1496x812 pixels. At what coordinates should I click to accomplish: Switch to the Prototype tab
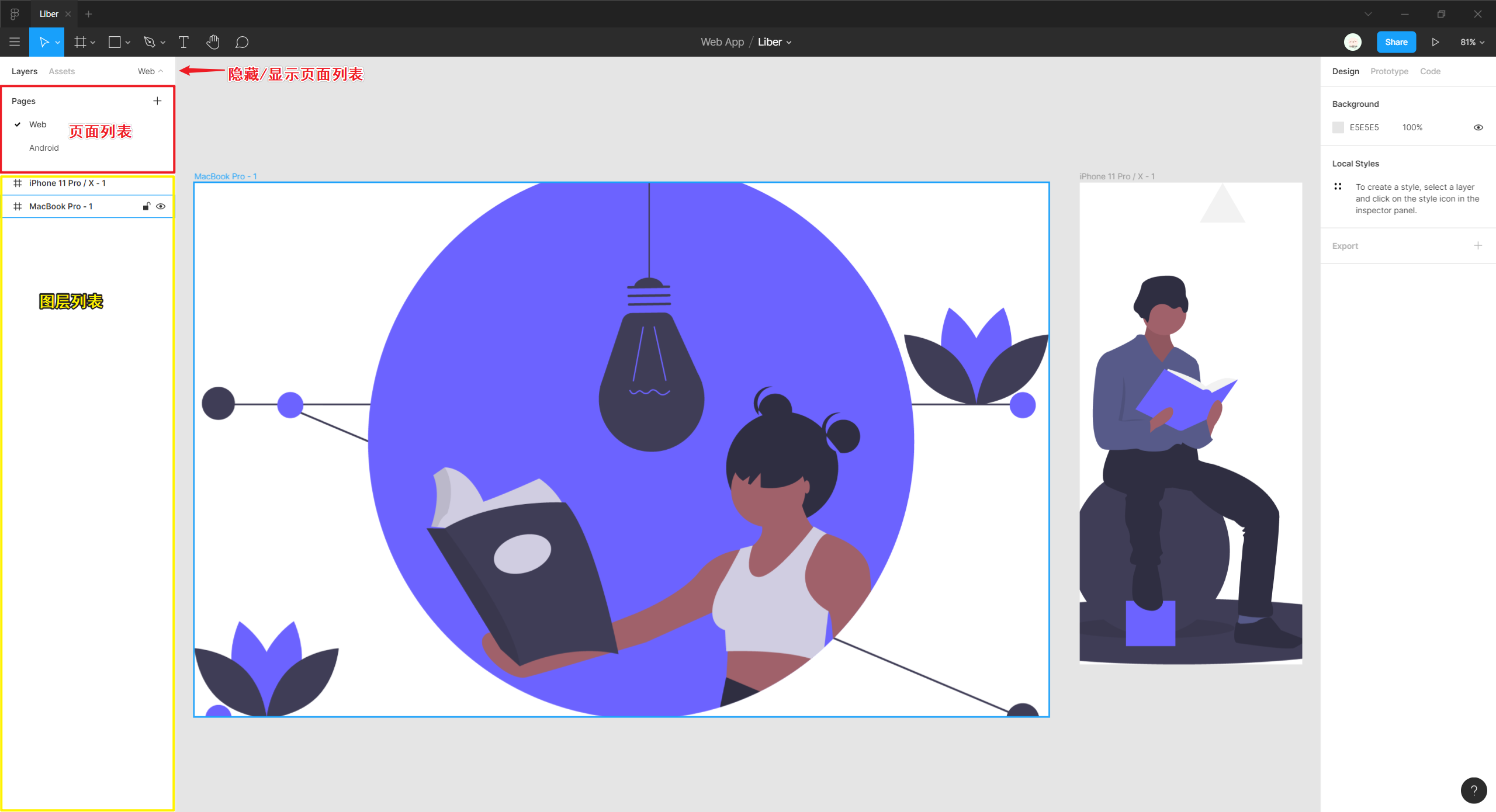(x=1389, y=71)
